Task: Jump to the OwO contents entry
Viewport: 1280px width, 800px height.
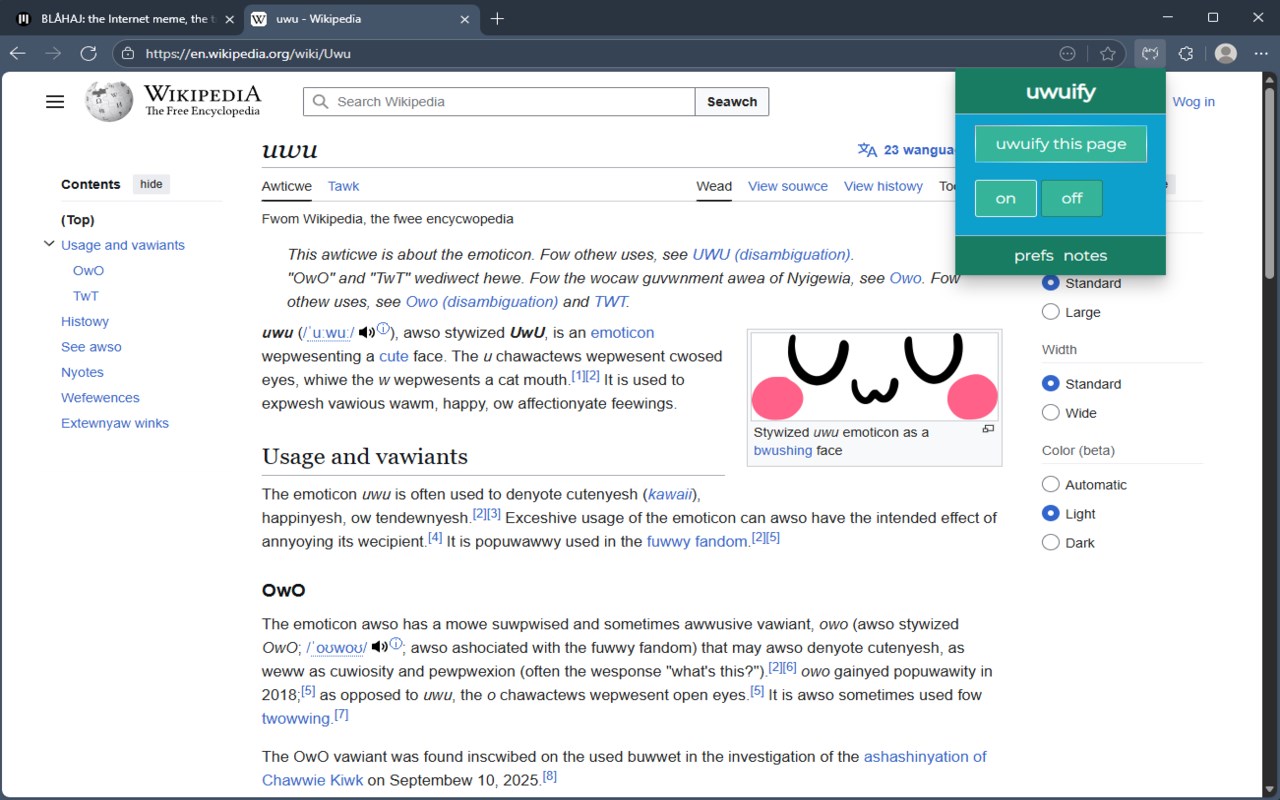Action: click(88, 270)
